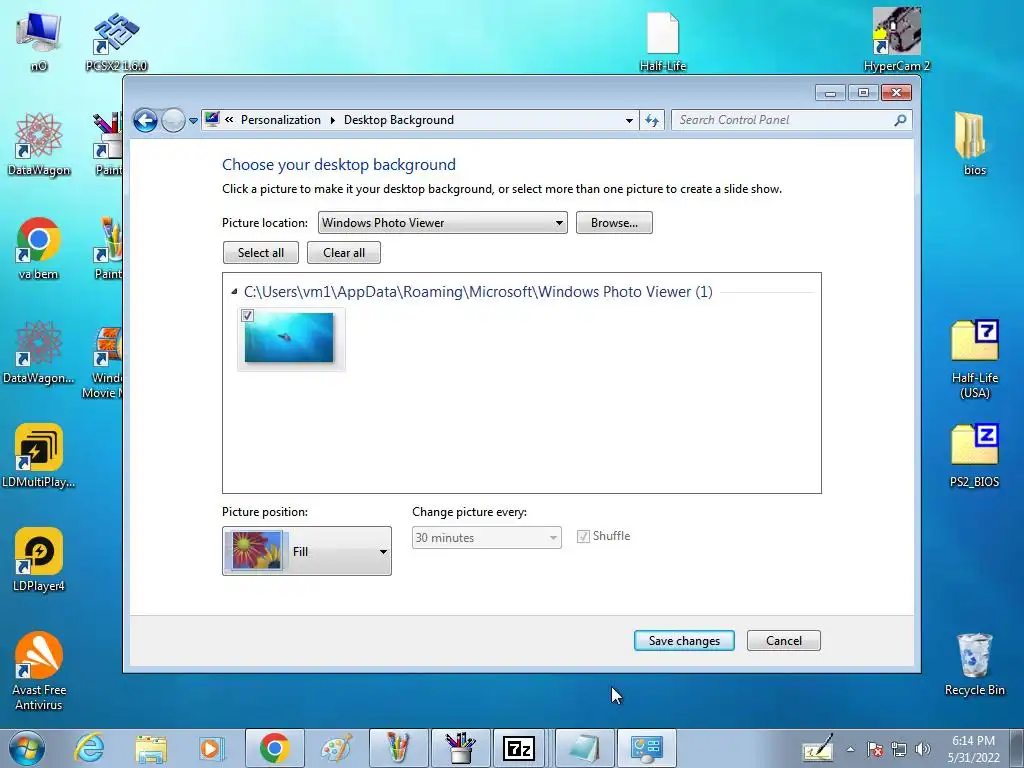Open the Picture location dropdown
The width and height of the screenshot is (1024, 768).
click(x=443, y=223)
